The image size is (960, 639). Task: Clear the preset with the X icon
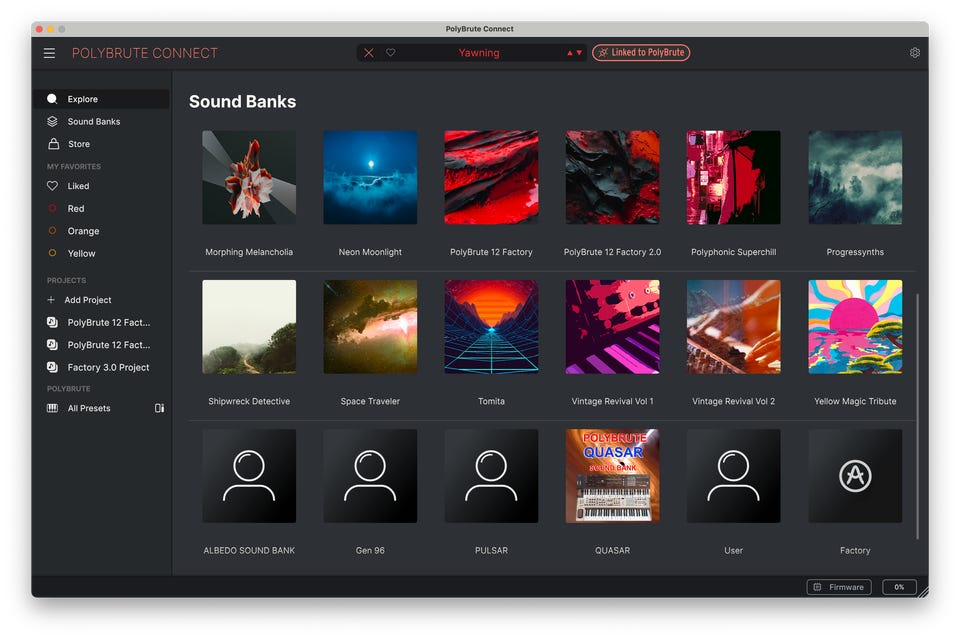tap(369, 53)
